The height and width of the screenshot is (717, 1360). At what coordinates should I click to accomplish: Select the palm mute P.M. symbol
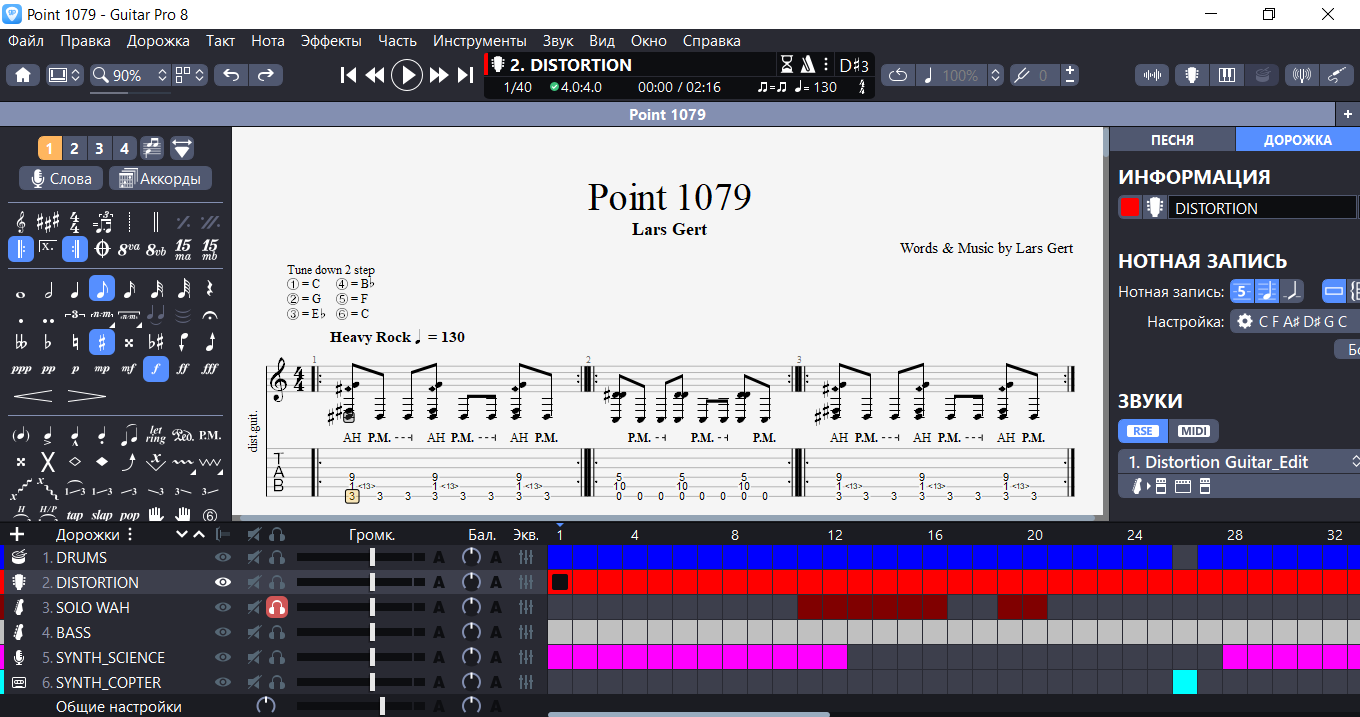point(210,435)
